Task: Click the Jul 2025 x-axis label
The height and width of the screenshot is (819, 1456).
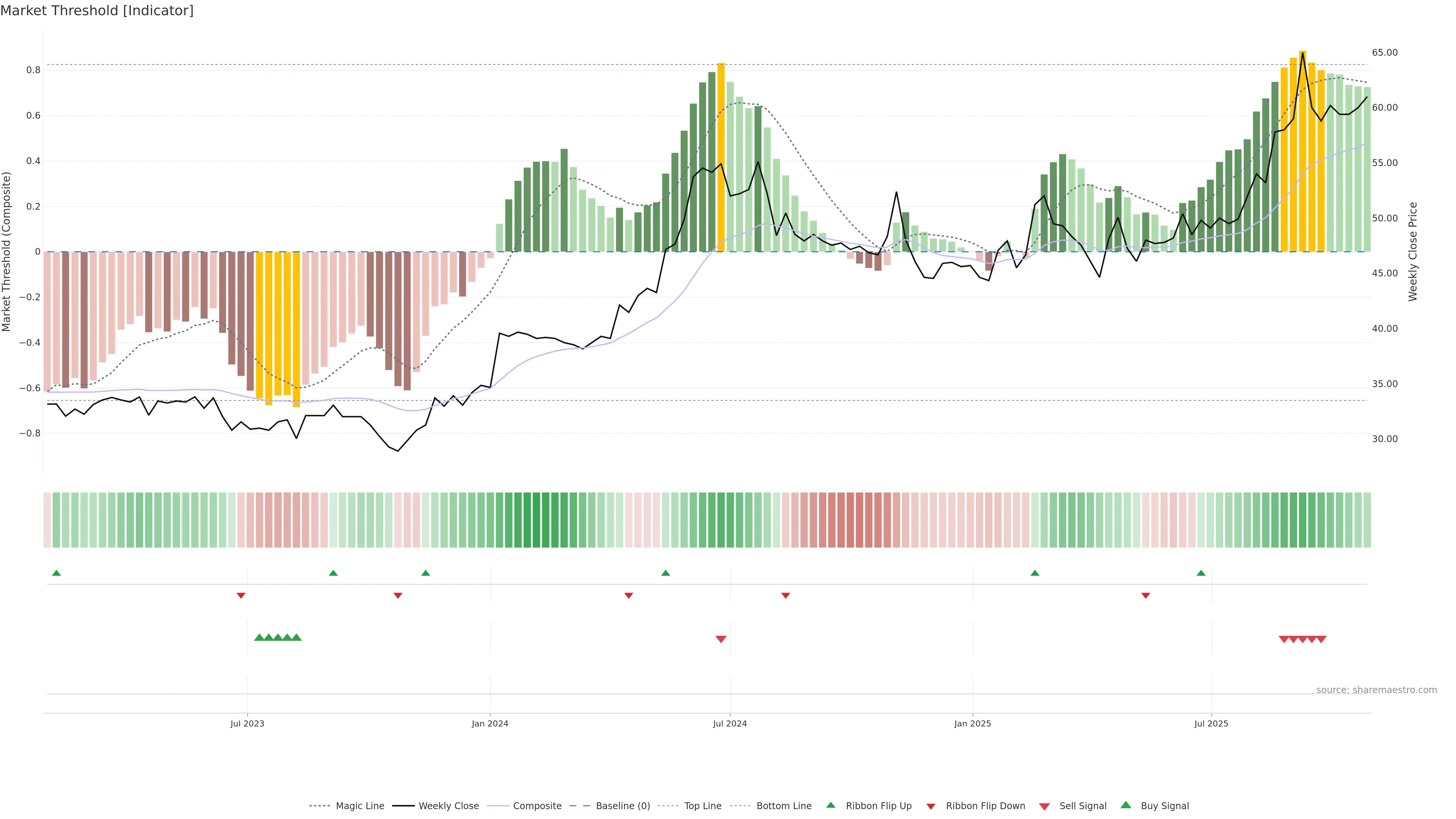Action: coord(1211,723)
